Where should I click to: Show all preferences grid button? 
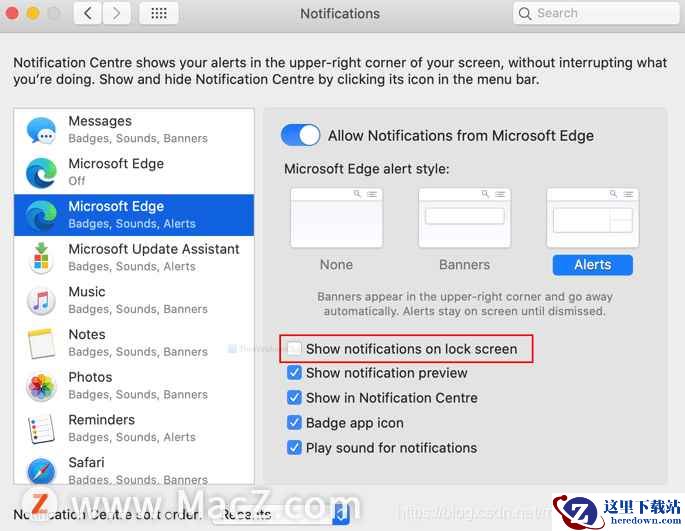[x=158, y=13]
